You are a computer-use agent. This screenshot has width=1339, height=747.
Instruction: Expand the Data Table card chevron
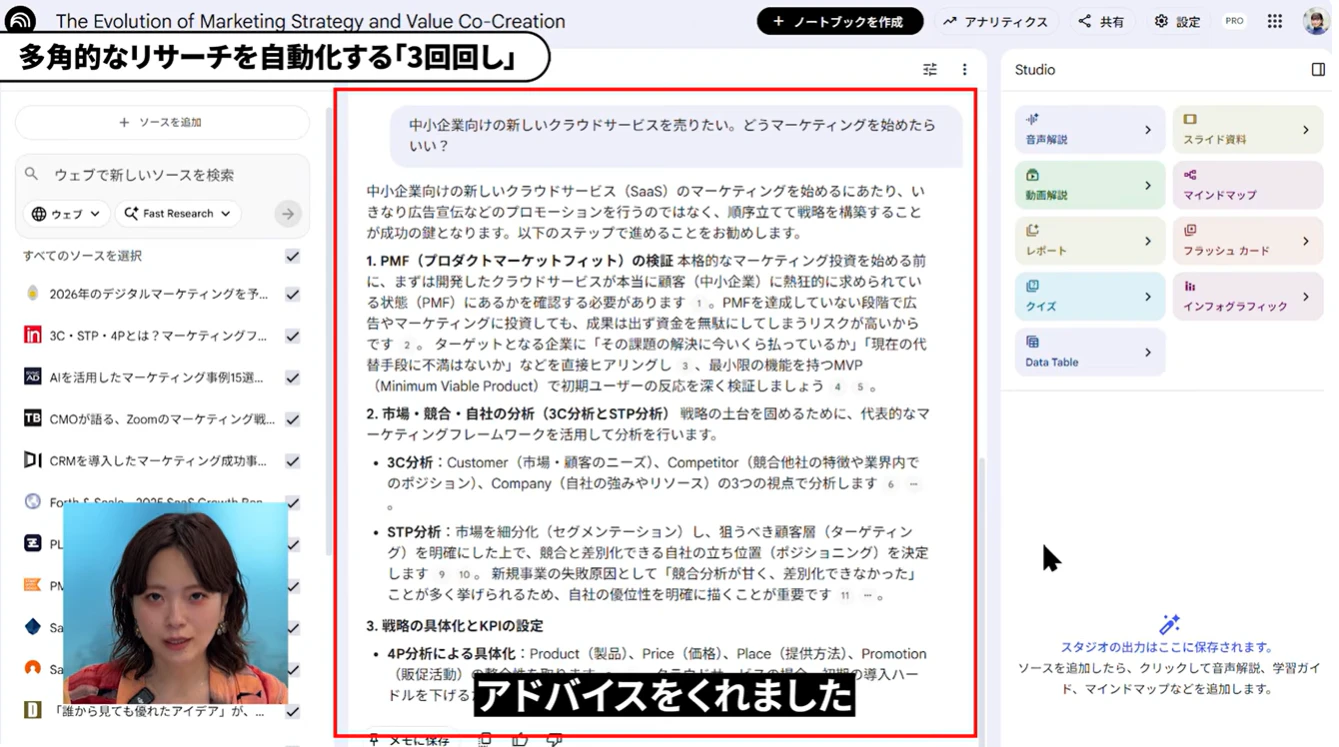(1148, 352)
